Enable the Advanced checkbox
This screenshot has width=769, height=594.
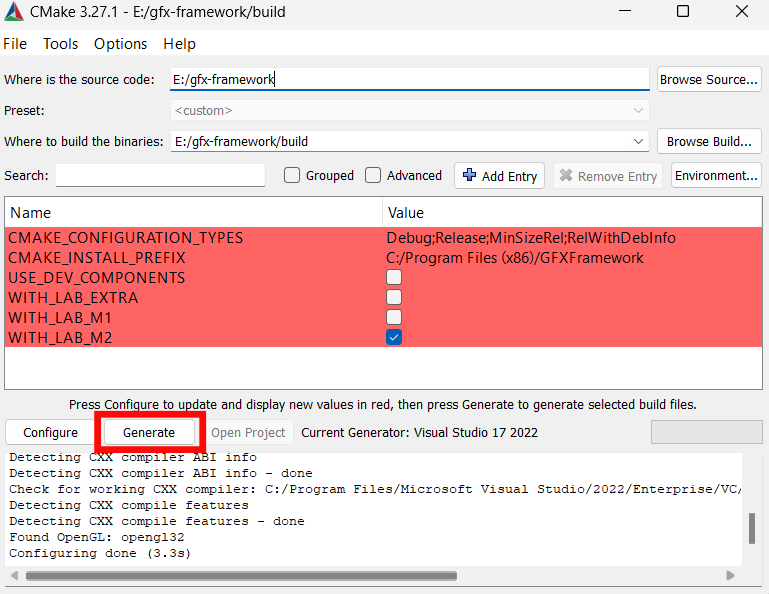click(373, 175)
